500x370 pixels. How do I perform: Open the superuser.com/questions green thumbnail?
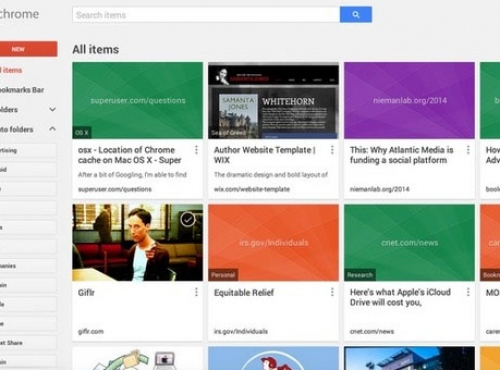[x=138, y=100]
